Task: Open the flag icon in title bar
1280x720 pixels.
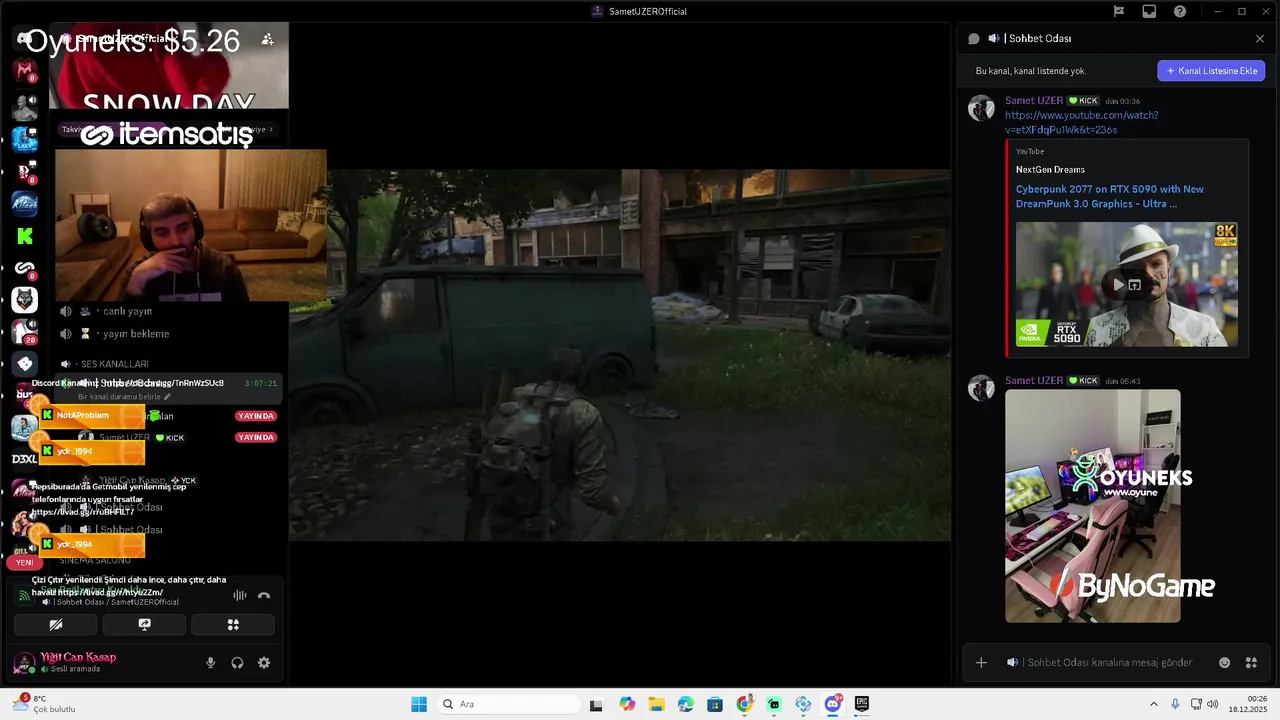Action: coord(1119,11)
